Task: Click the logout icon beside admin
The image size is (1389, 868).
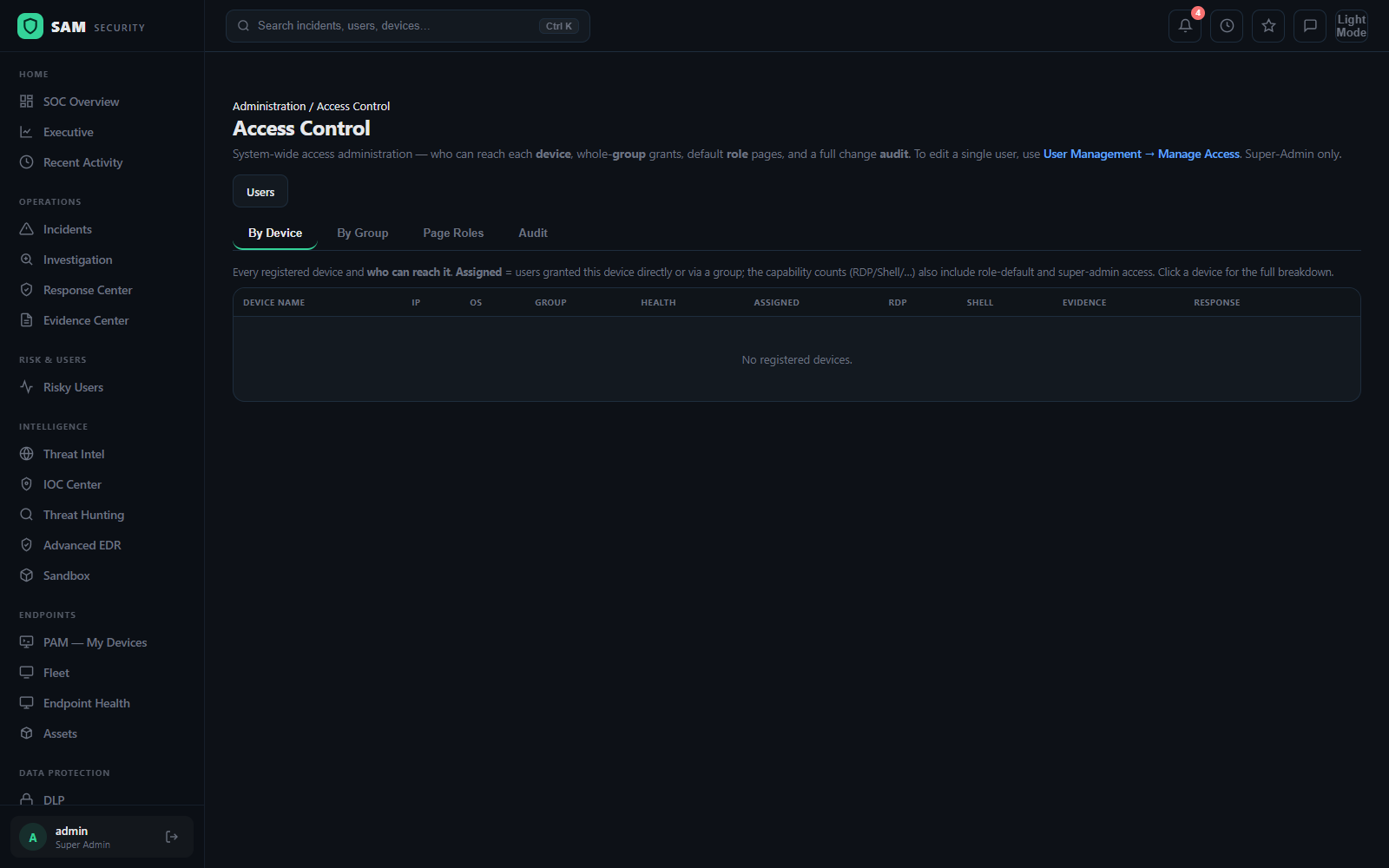Action: [172, 837]
